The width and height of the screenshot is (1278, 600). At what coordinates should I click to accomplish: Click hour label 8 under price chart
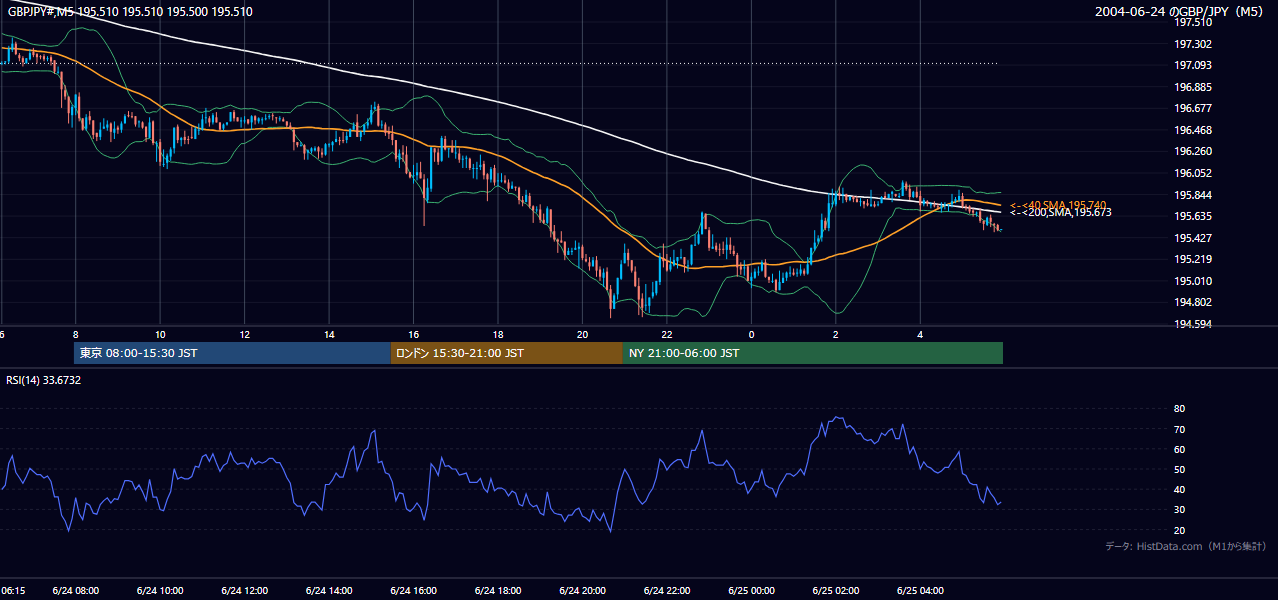75,334
